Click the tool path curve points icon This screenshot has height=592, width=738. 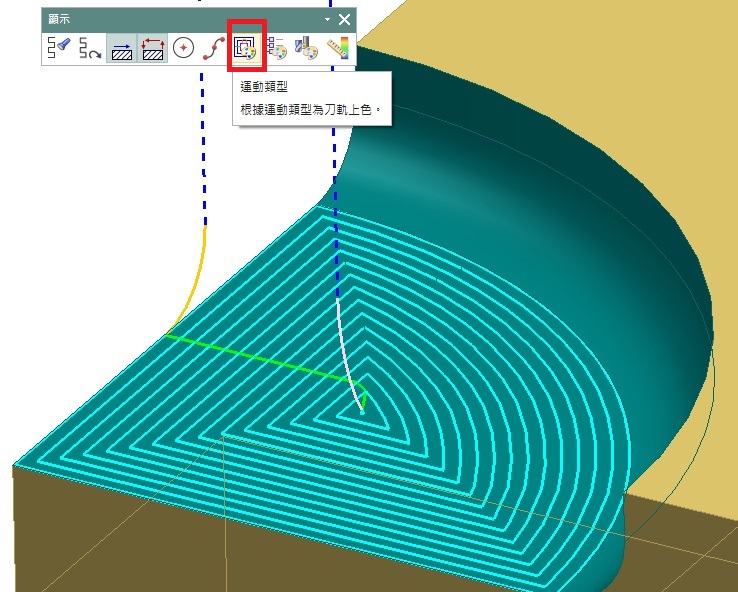coord(214,48)
